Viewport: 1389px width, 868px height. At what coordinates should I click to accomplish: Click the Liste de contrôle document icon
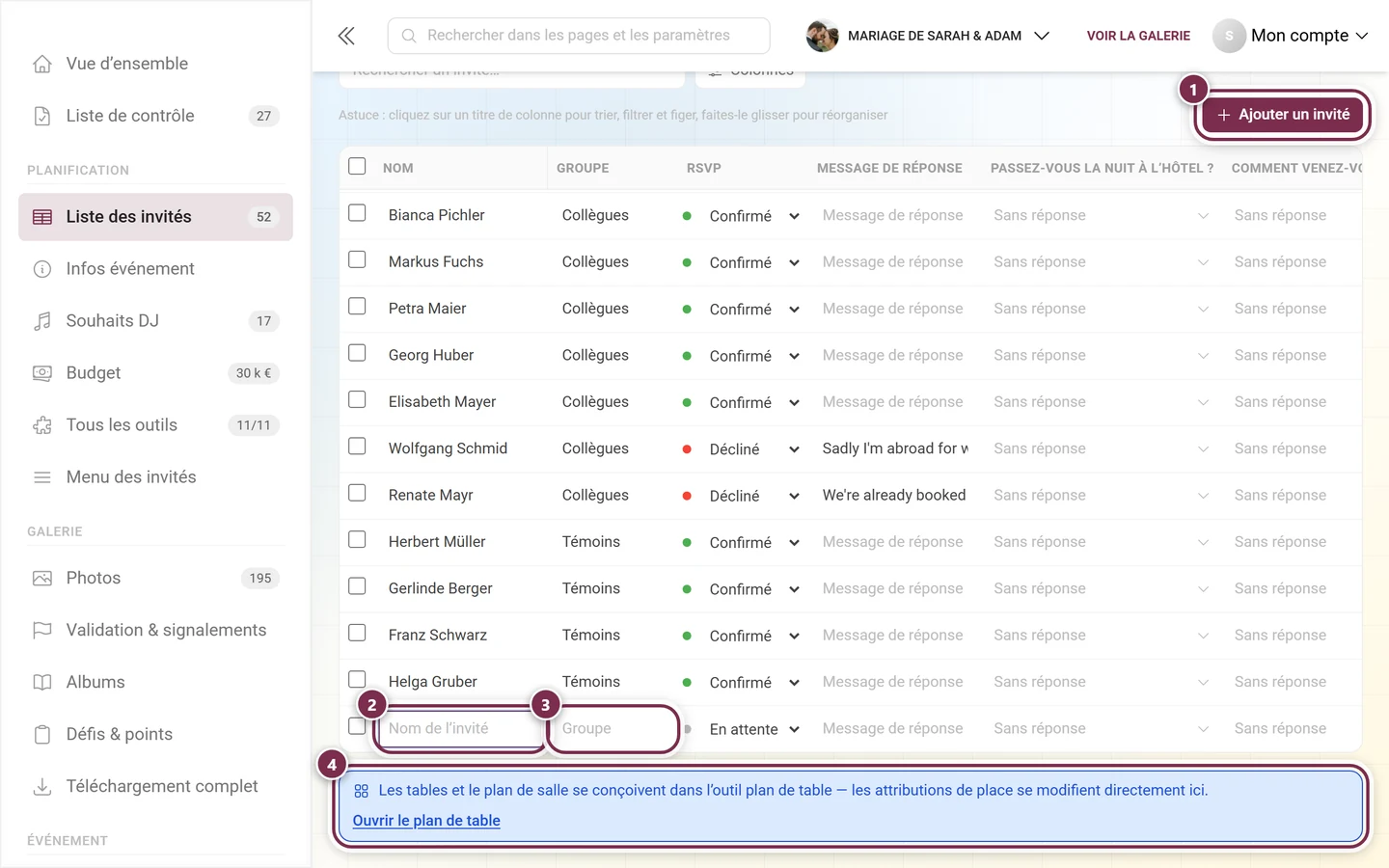coord(42,116)
